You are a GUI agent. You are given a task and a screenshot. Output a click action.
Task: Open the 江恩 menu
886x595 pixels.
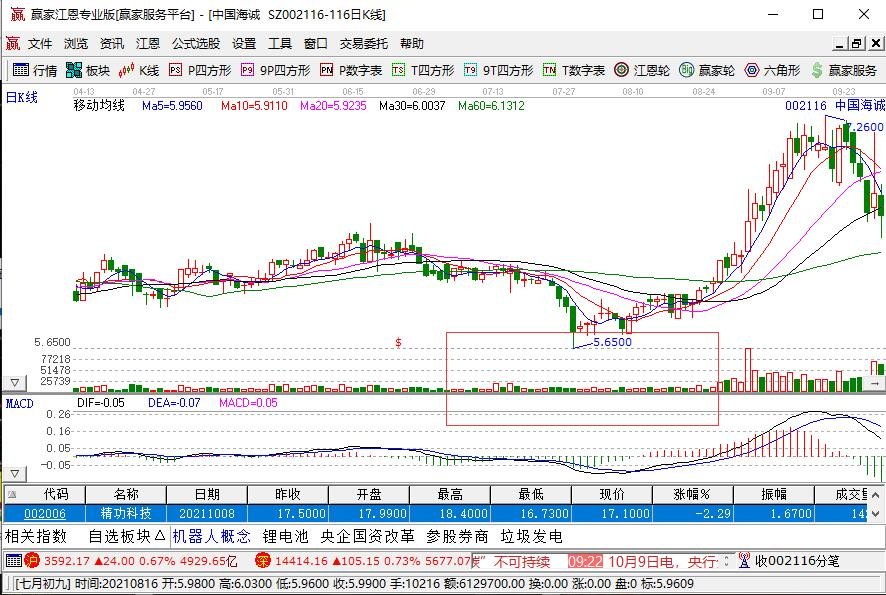tap(148, 44)
